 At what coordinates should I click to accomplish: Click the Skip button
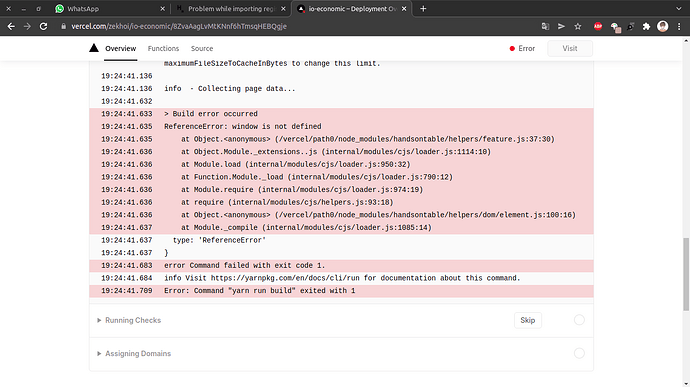tap(528, 320)
